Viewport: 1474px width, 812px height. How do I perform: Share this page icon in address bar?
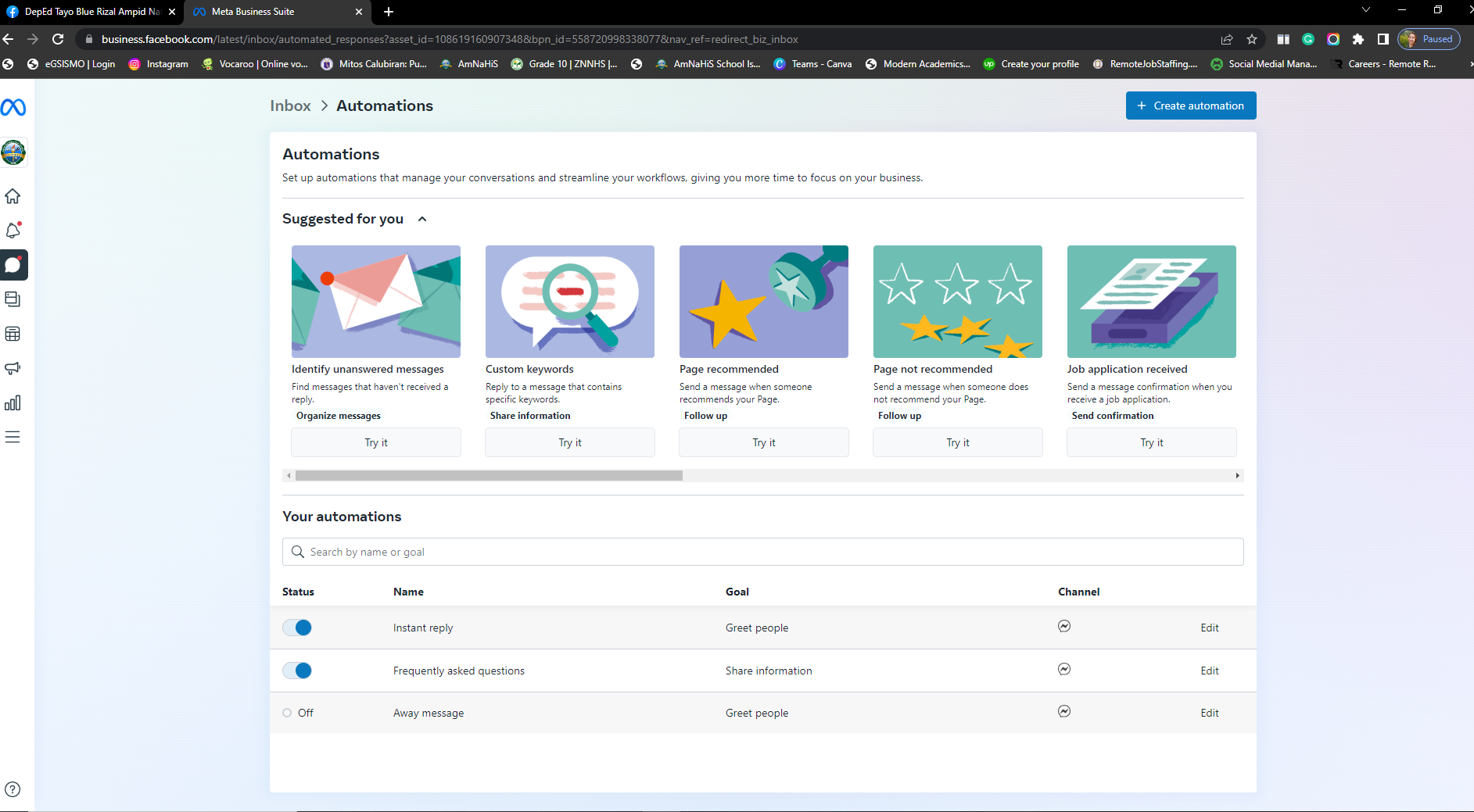click(1227, 39)
